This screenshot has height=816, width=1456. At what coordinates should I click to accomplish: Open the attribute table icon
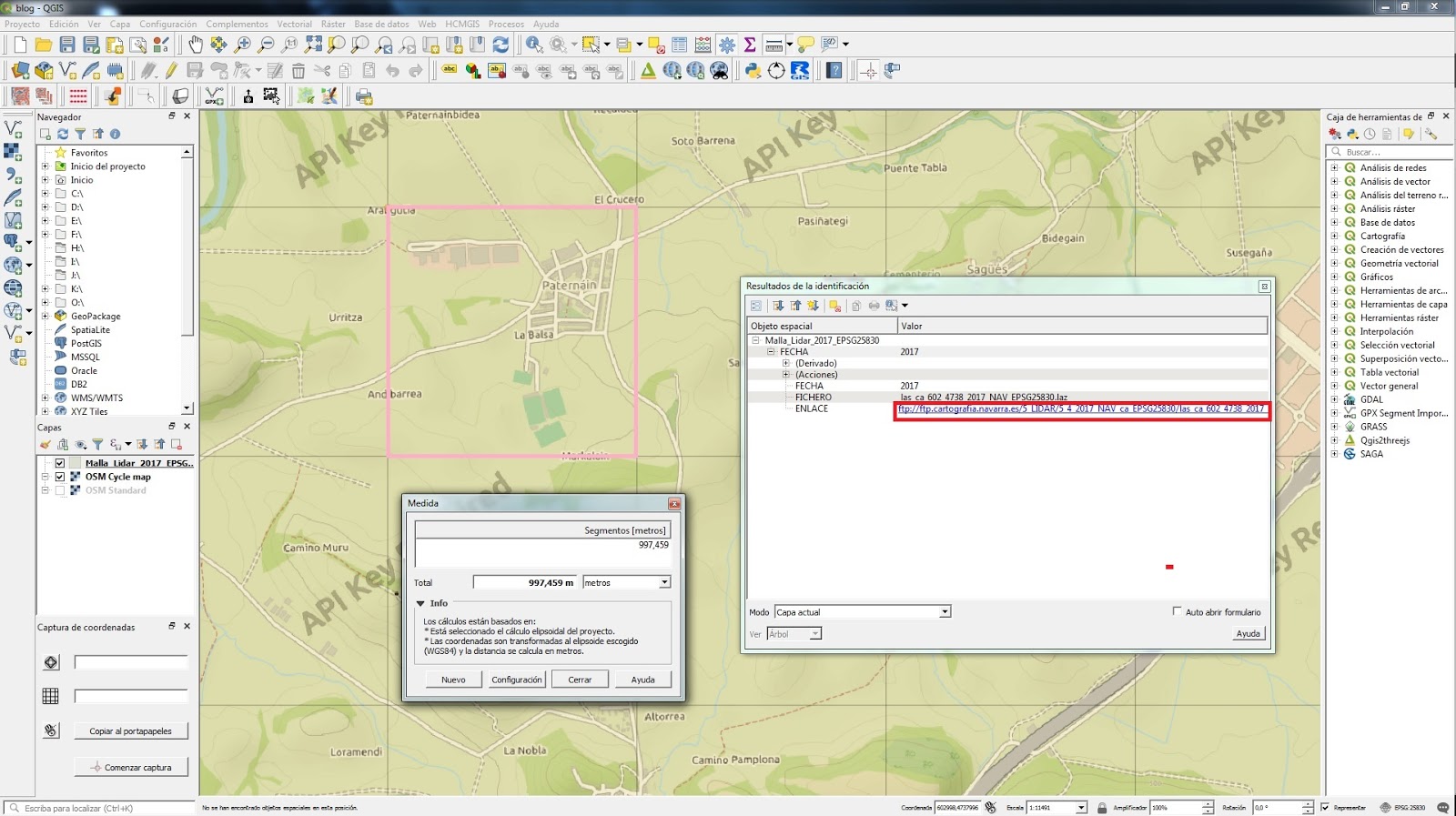tap(680, 45)
